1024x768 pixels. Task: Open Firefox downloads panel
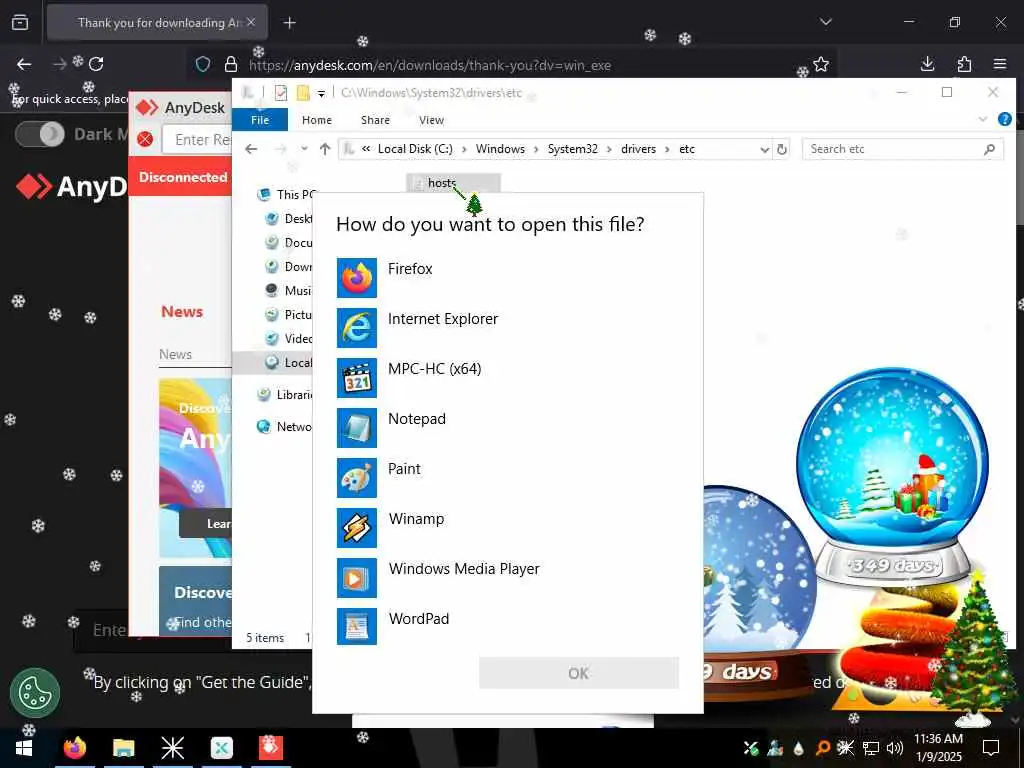(927, 64)
